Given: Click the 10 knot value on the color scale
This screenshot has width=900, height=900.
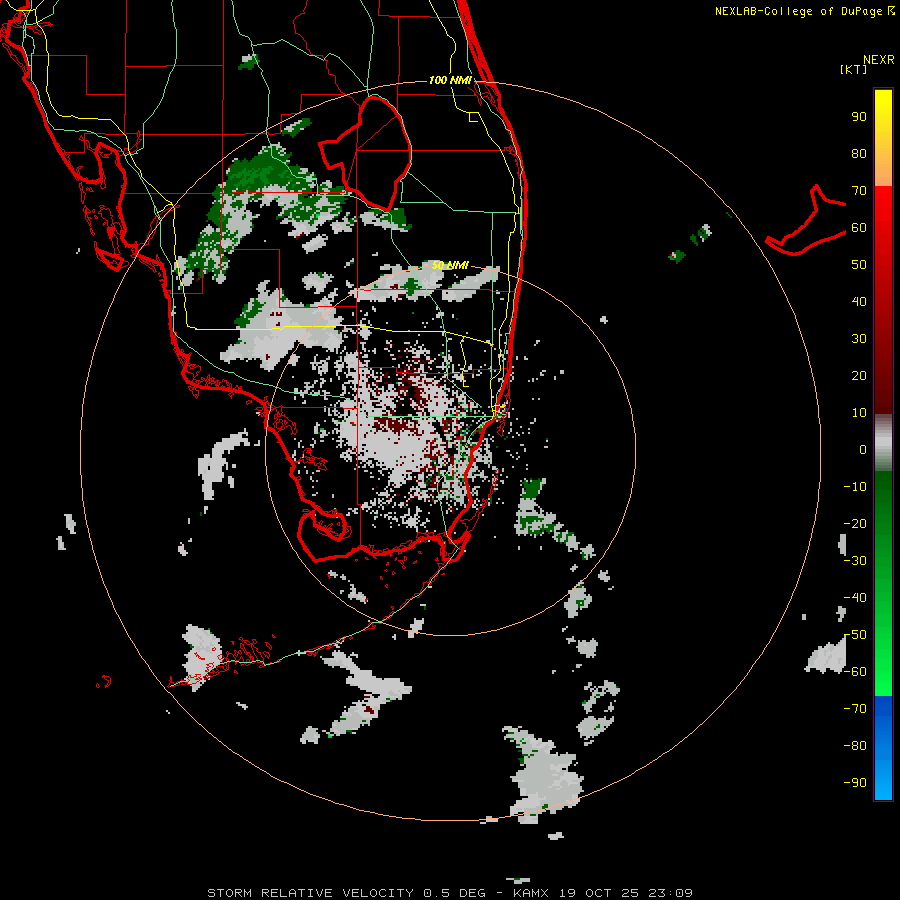Looking at the screenshot, I should [859, 413].
